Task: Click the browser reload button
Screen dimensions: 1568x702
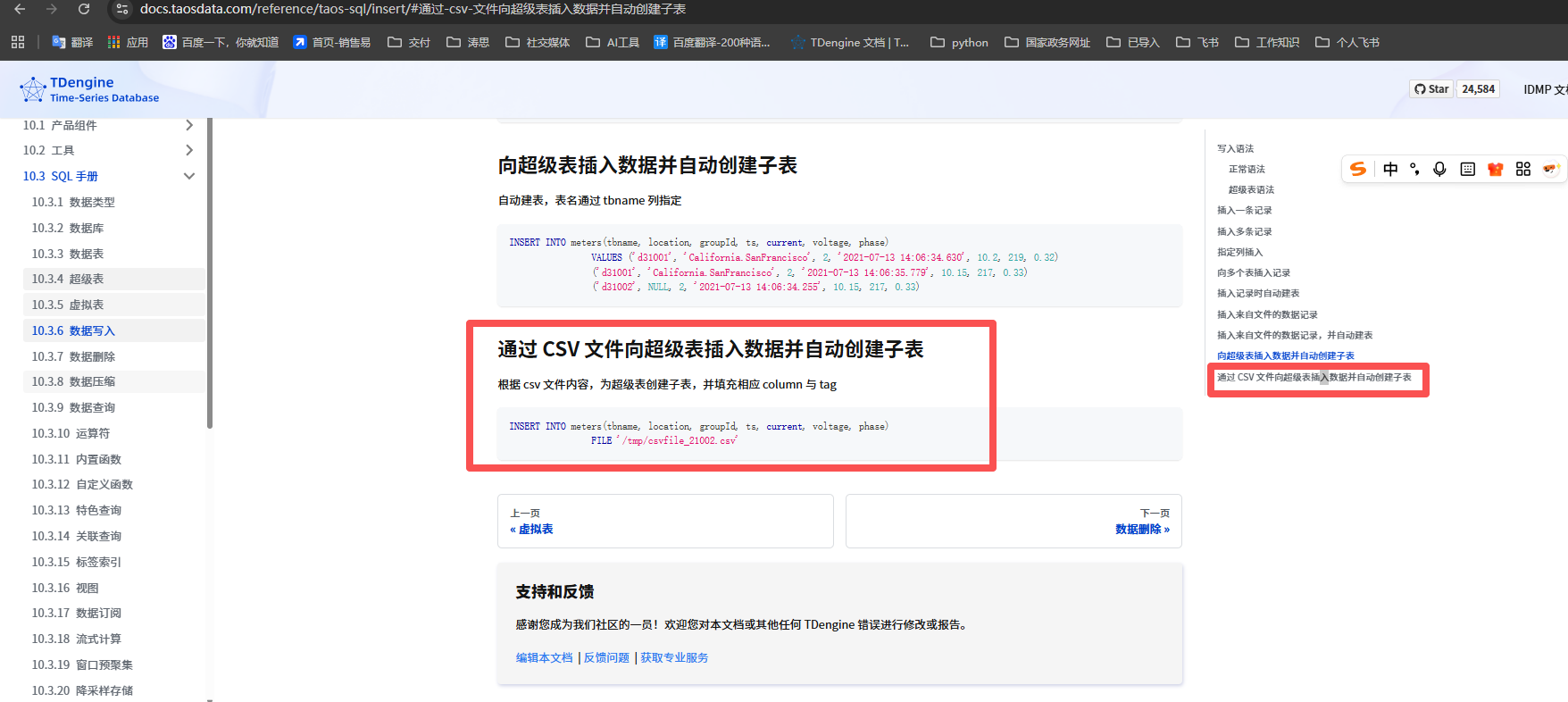Action: point(83,9)
